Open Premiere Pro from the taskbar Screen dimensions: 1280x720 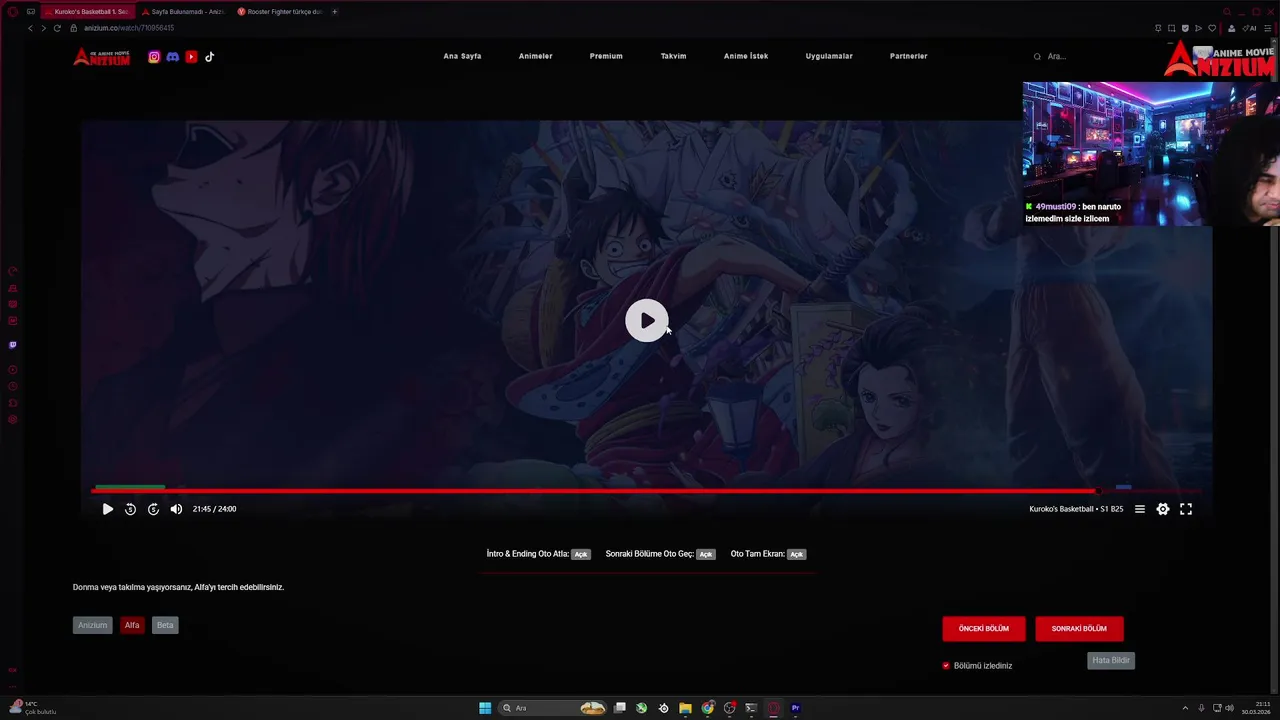pyautogui.click(x=795, y=708)
